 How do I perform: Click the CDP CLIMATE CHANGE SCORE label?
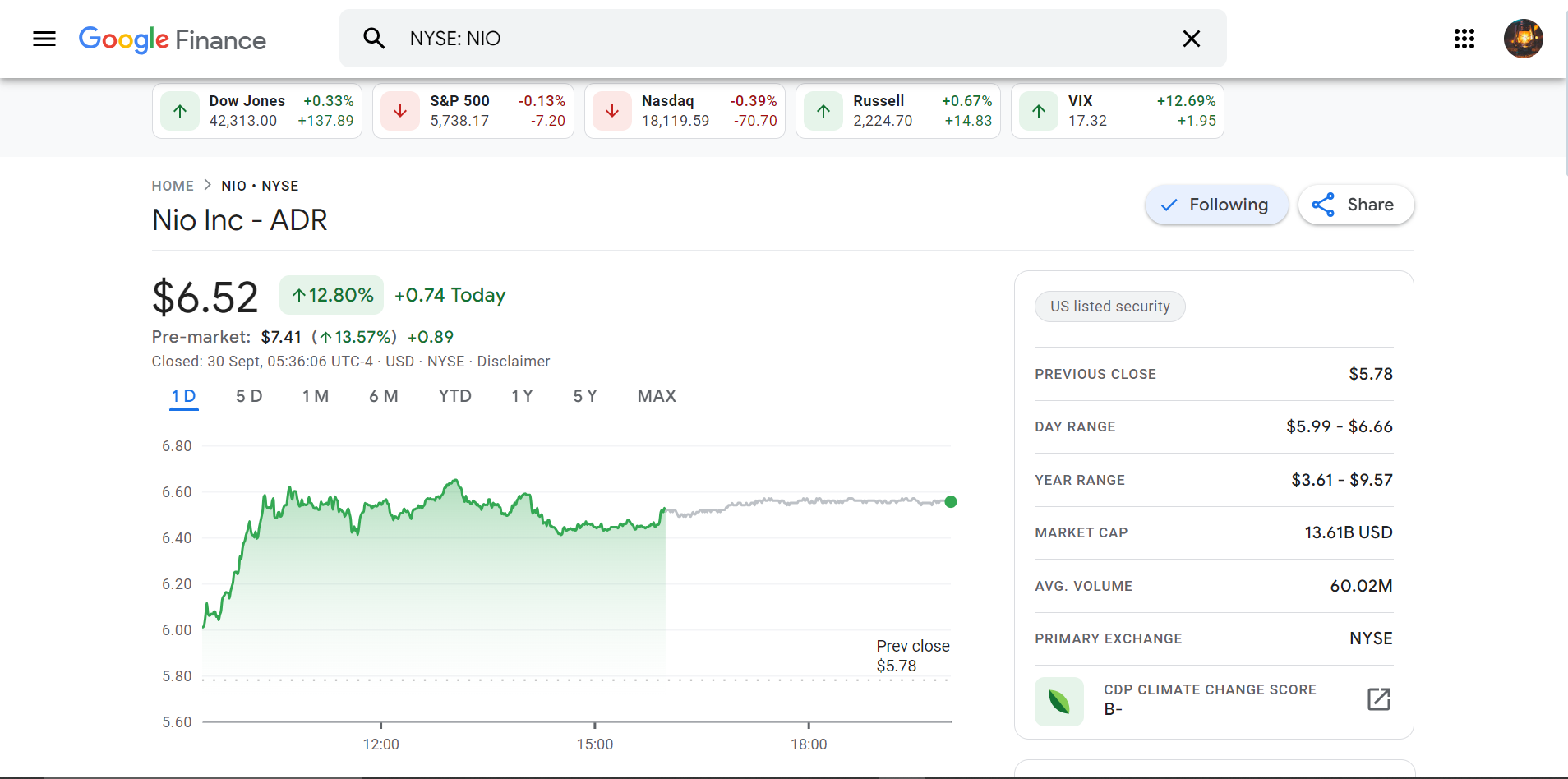(1211, 689)
